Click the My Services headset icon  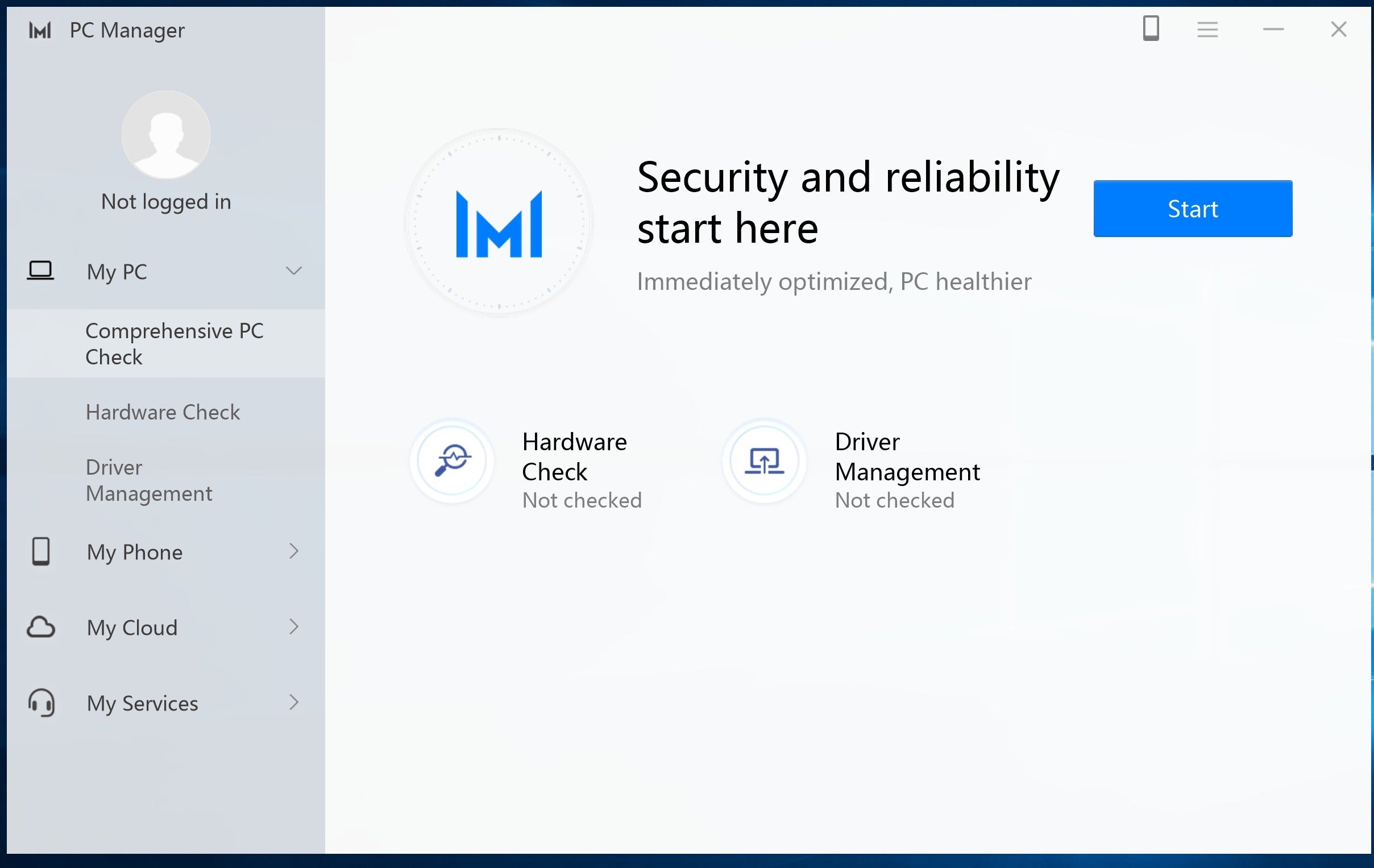tap(41, 704)
